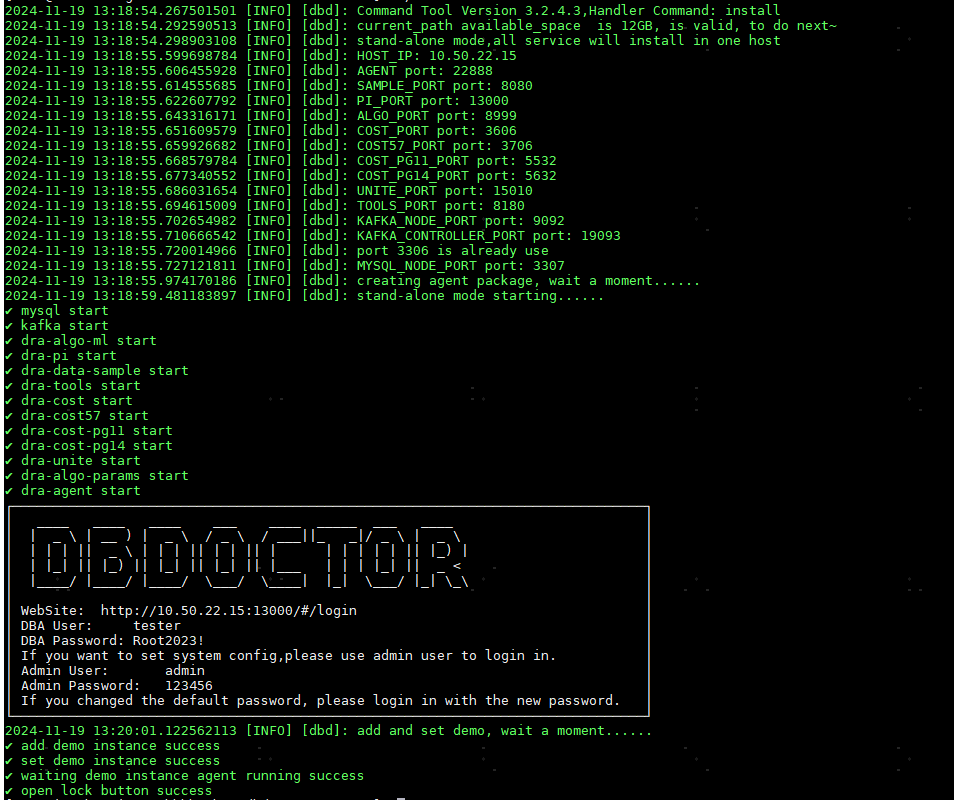This screenshot has width=954, height=800.
Task: Click the 'dra-algo-params start' line
Action: tap(97, 476)
